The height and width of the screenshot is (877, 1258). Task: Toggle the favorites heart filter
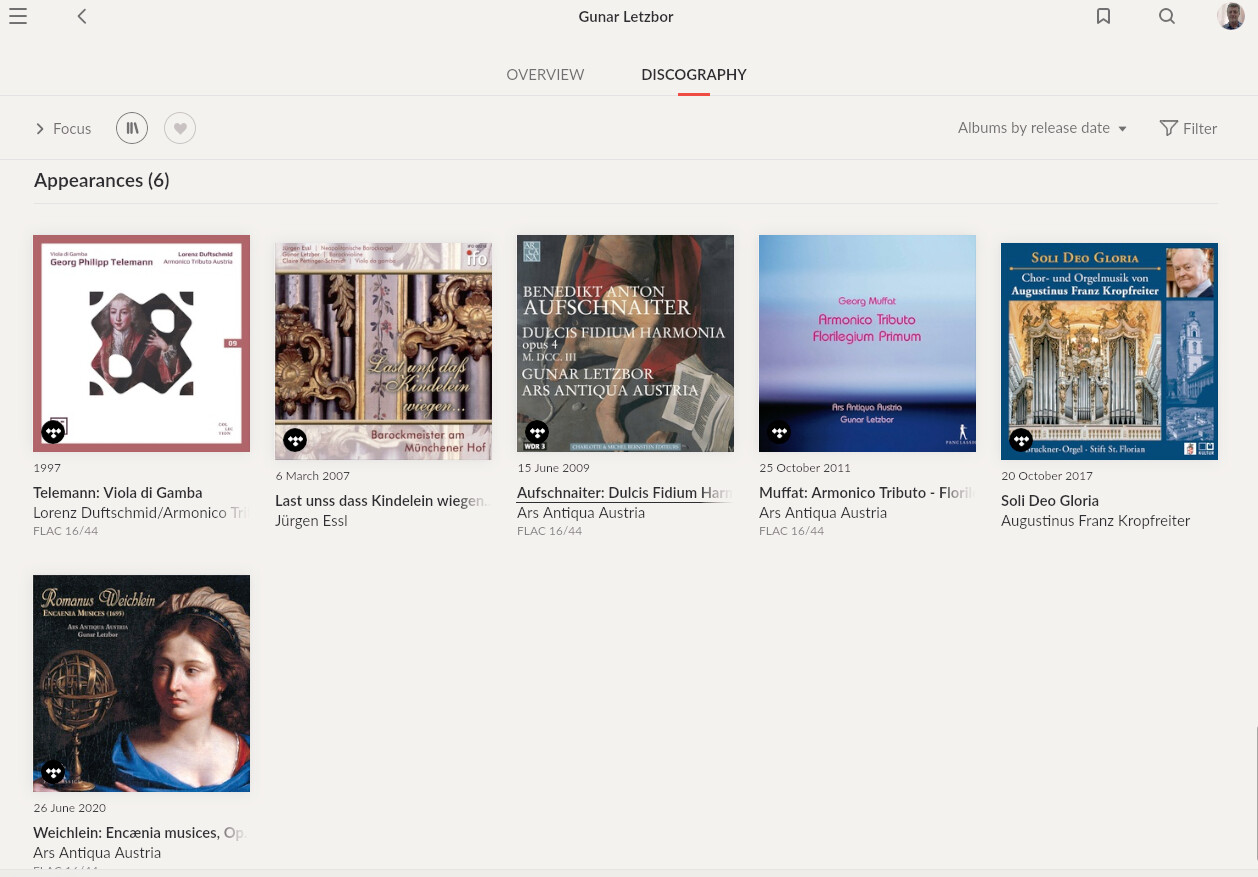180,128
